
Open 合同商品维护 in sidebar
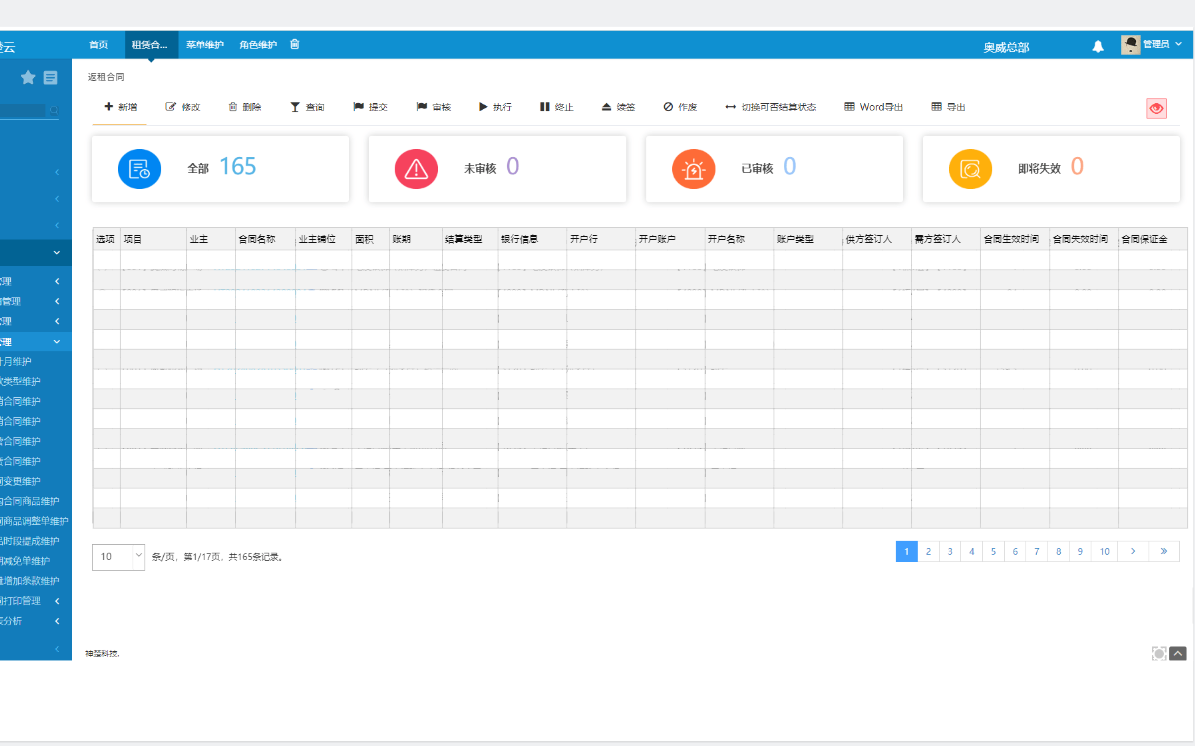(30, 501)
